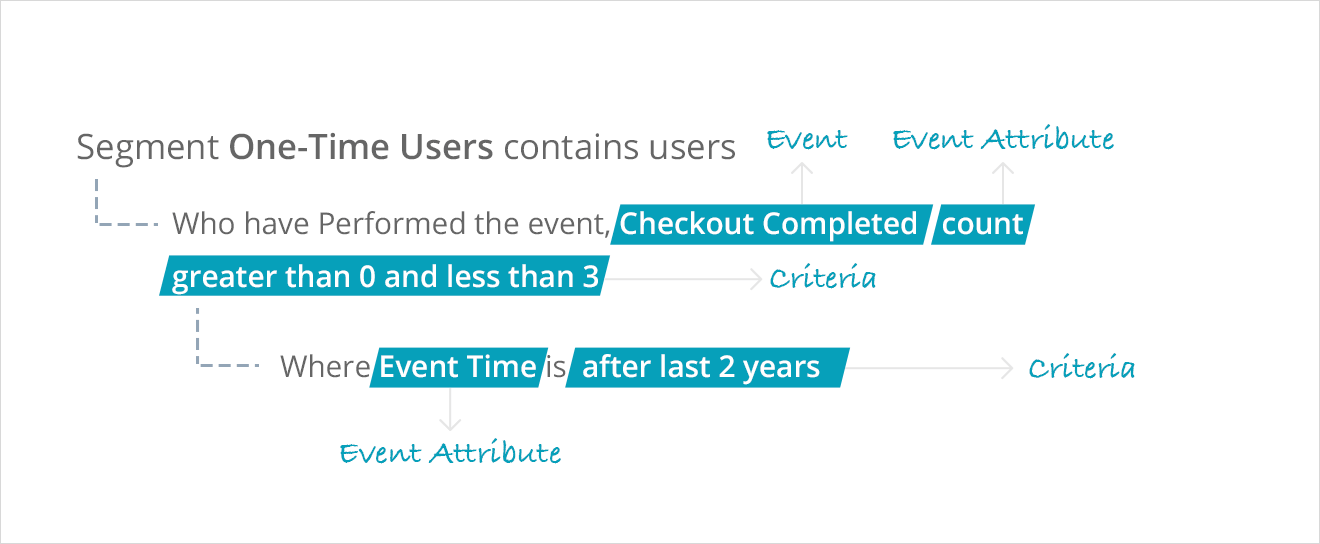Select the "count" highlighted attribute tag
Image resolution: width=1320 pixels, height=544 pixels.
982,224
